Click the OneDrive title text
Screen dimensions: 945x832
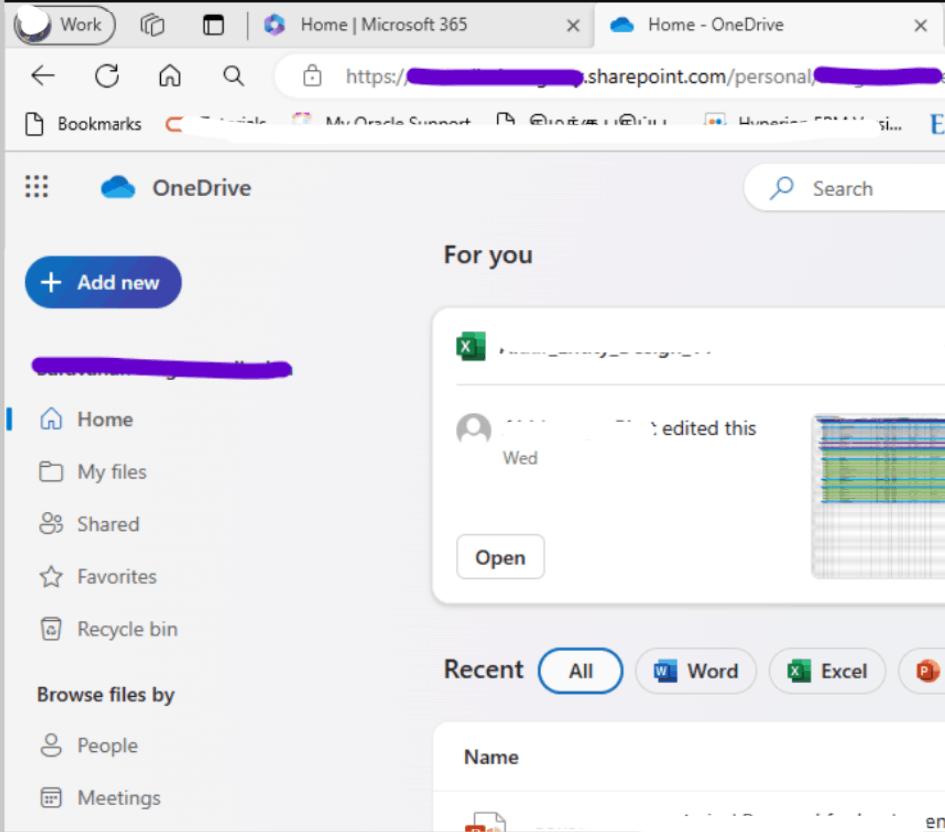[x=202, y=188]
